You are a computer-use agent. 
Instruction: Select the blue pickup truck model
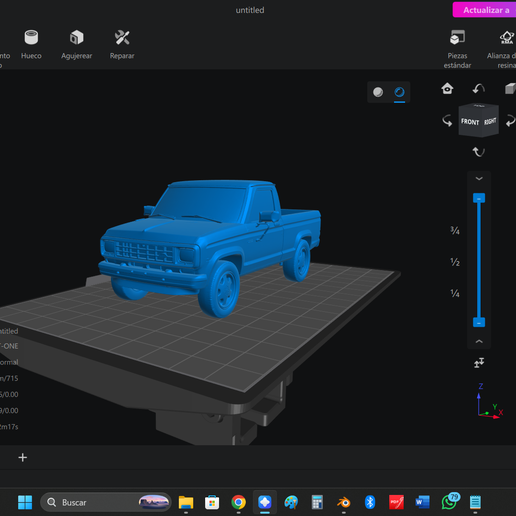click(210, 247)
